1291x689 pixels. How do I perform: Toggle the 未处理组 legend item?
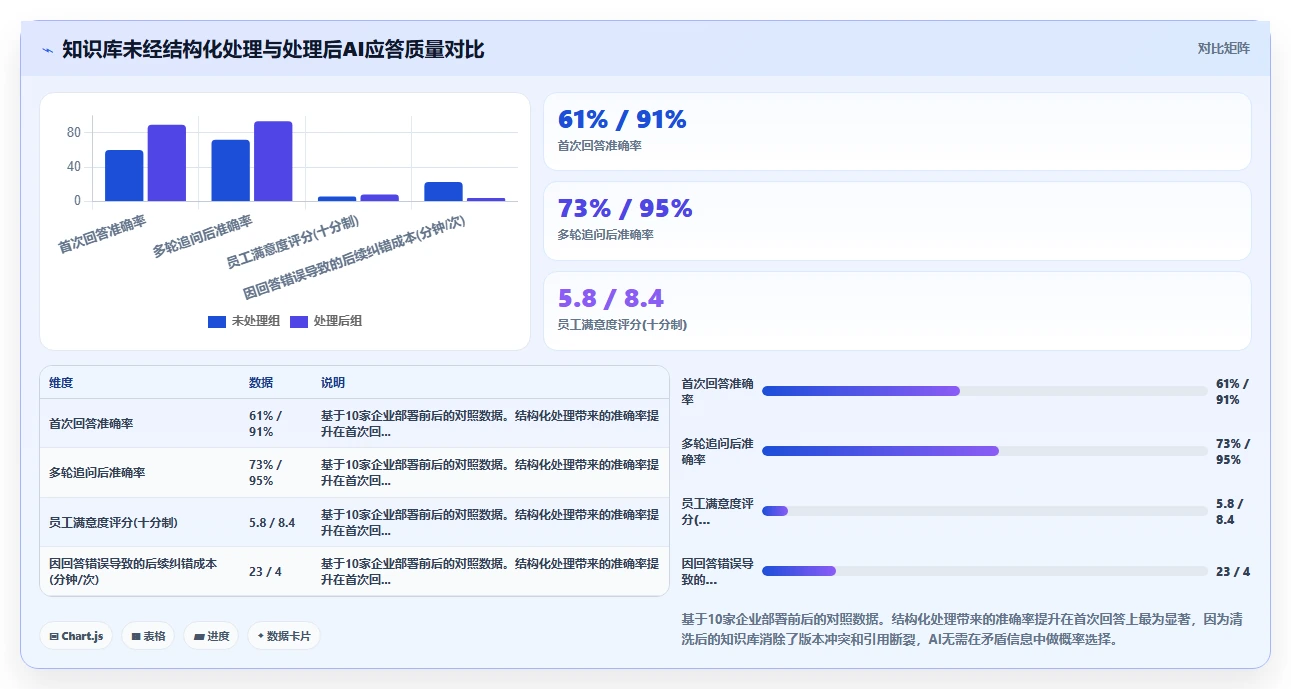tap(244, 321)
